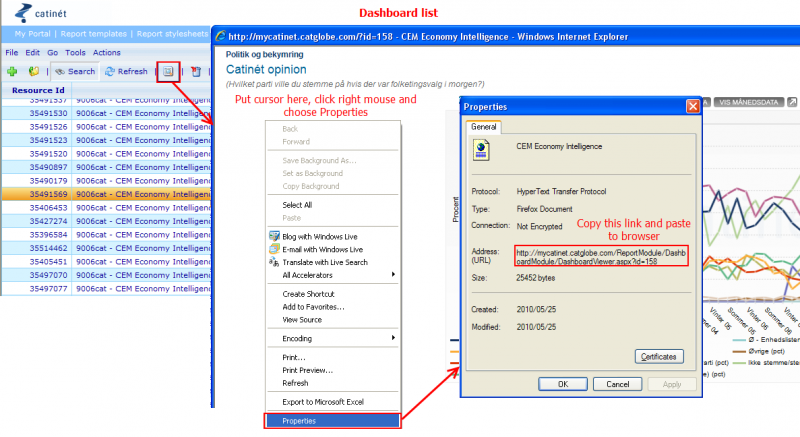
Task: Click the Resource Id column header
Action: click(38, 90)
